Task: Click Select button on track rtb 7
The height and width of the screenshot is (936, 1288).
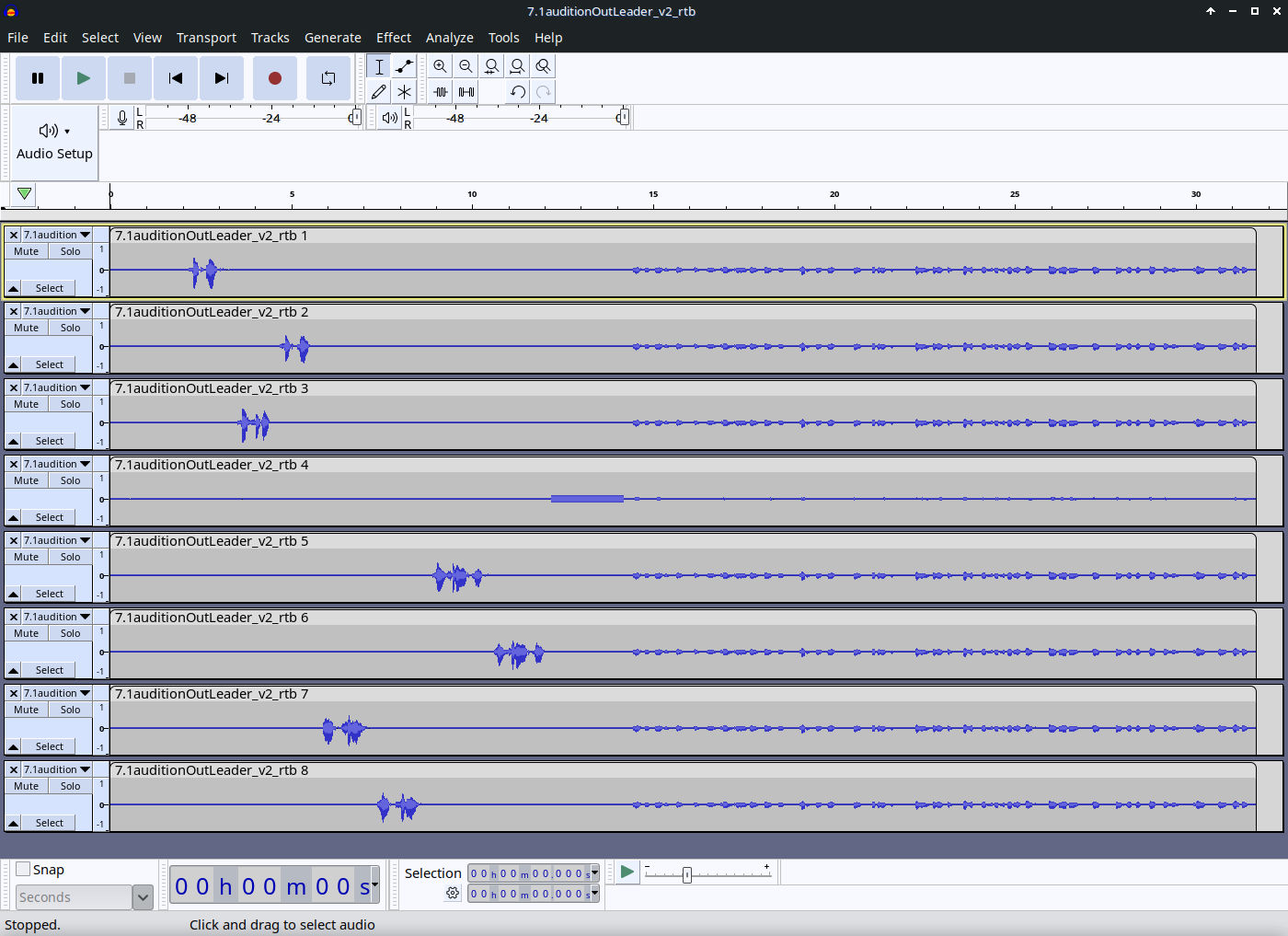Action: click(49, 746)
